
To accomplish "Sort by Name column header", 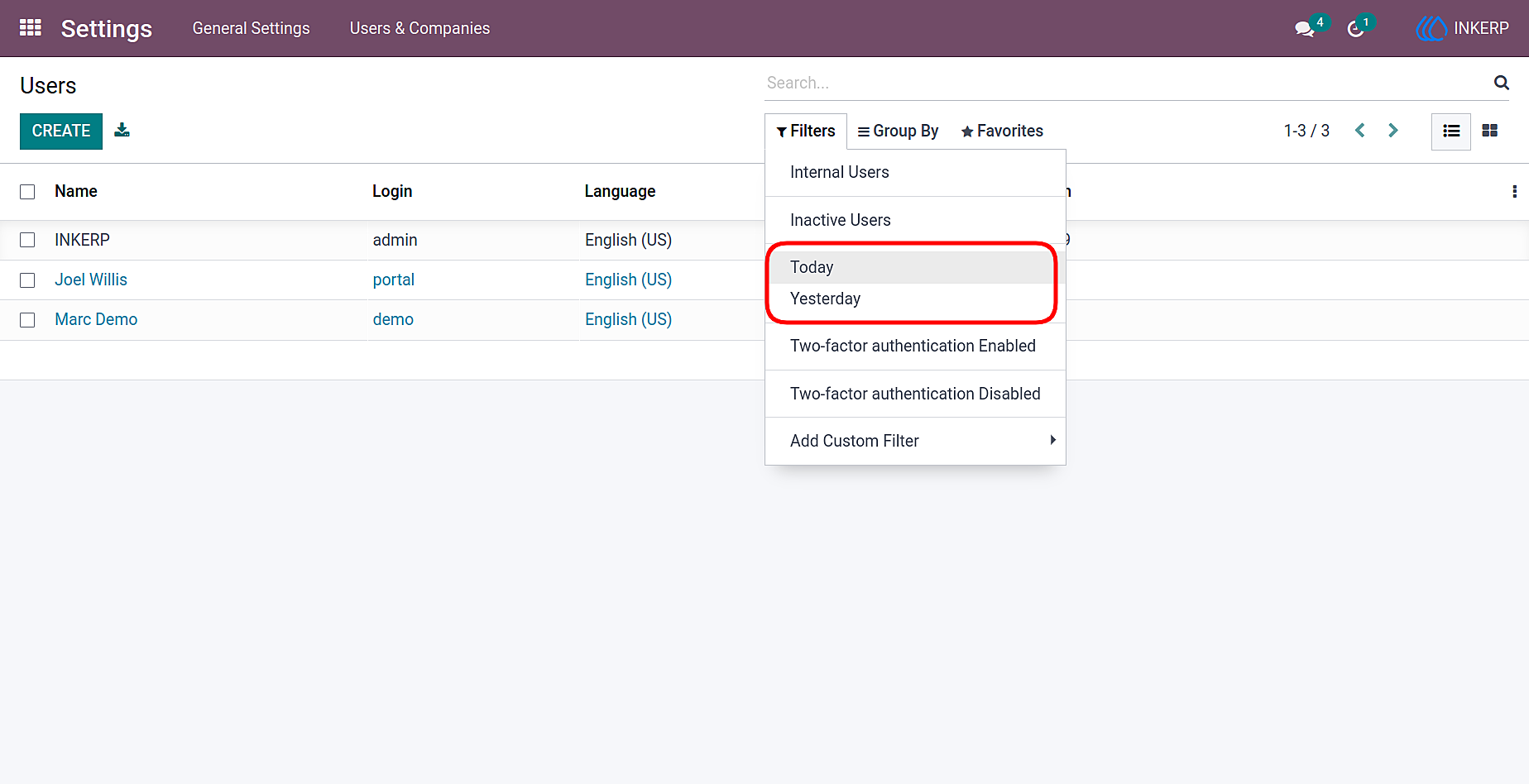I will [76, 191].
